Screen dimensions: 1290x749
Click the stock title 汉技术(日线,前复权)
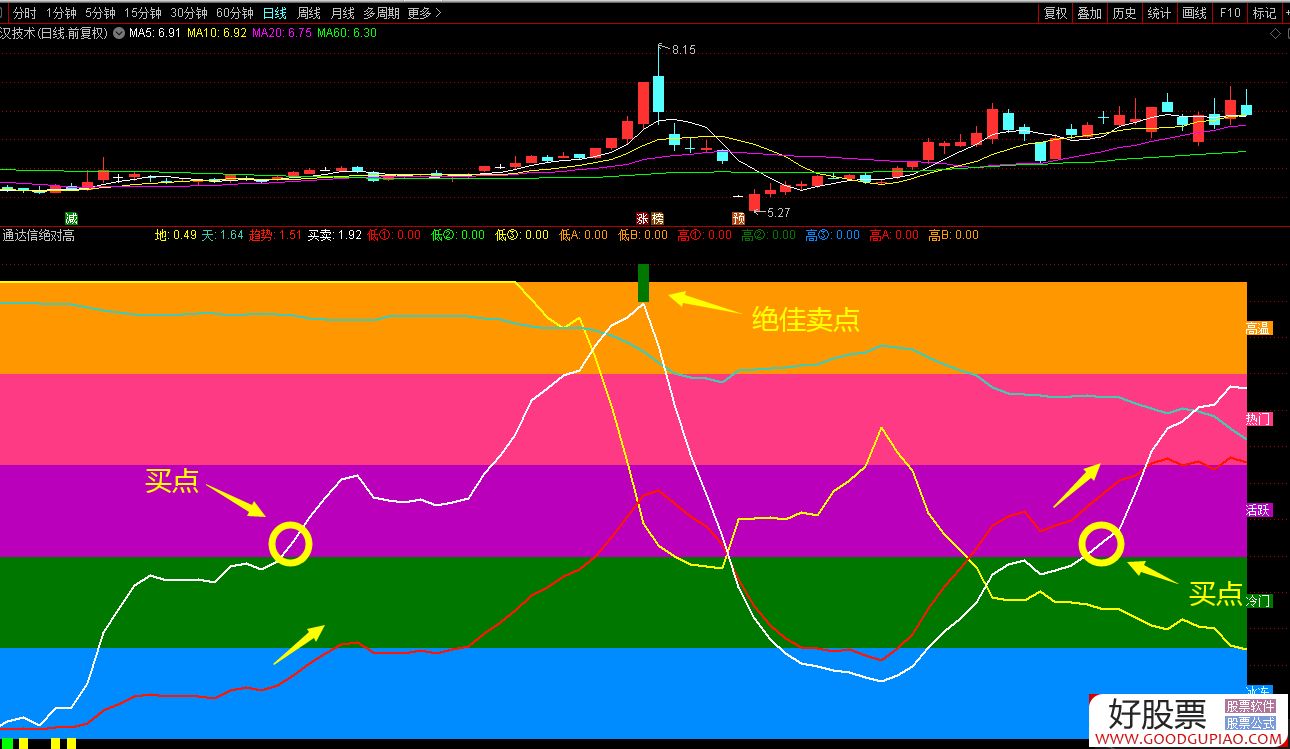(x=54, y=33)
